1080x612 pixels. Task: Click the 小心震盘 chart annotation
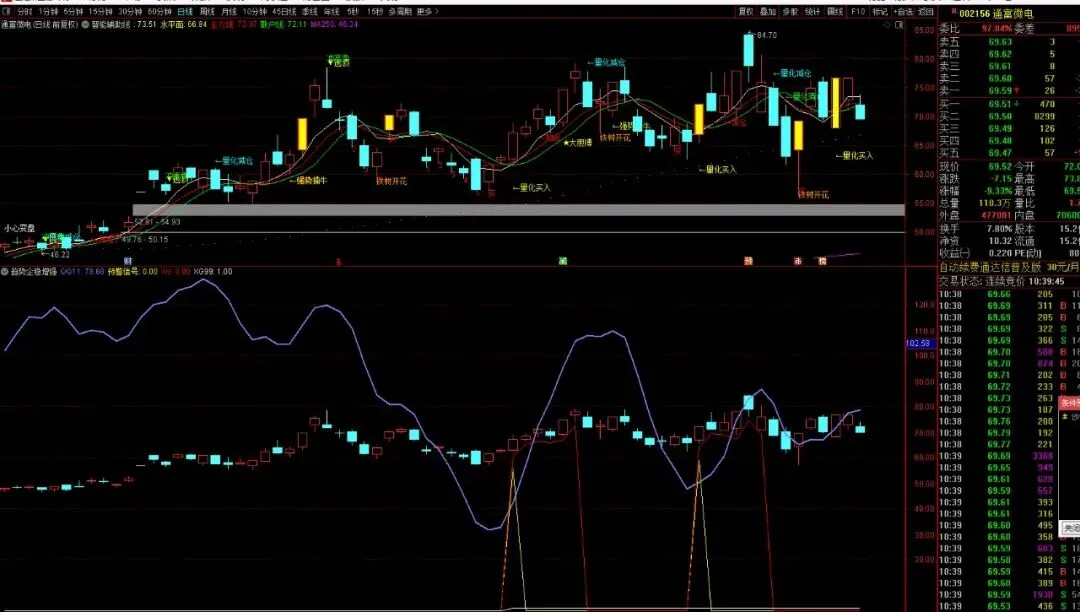point(19,228)
